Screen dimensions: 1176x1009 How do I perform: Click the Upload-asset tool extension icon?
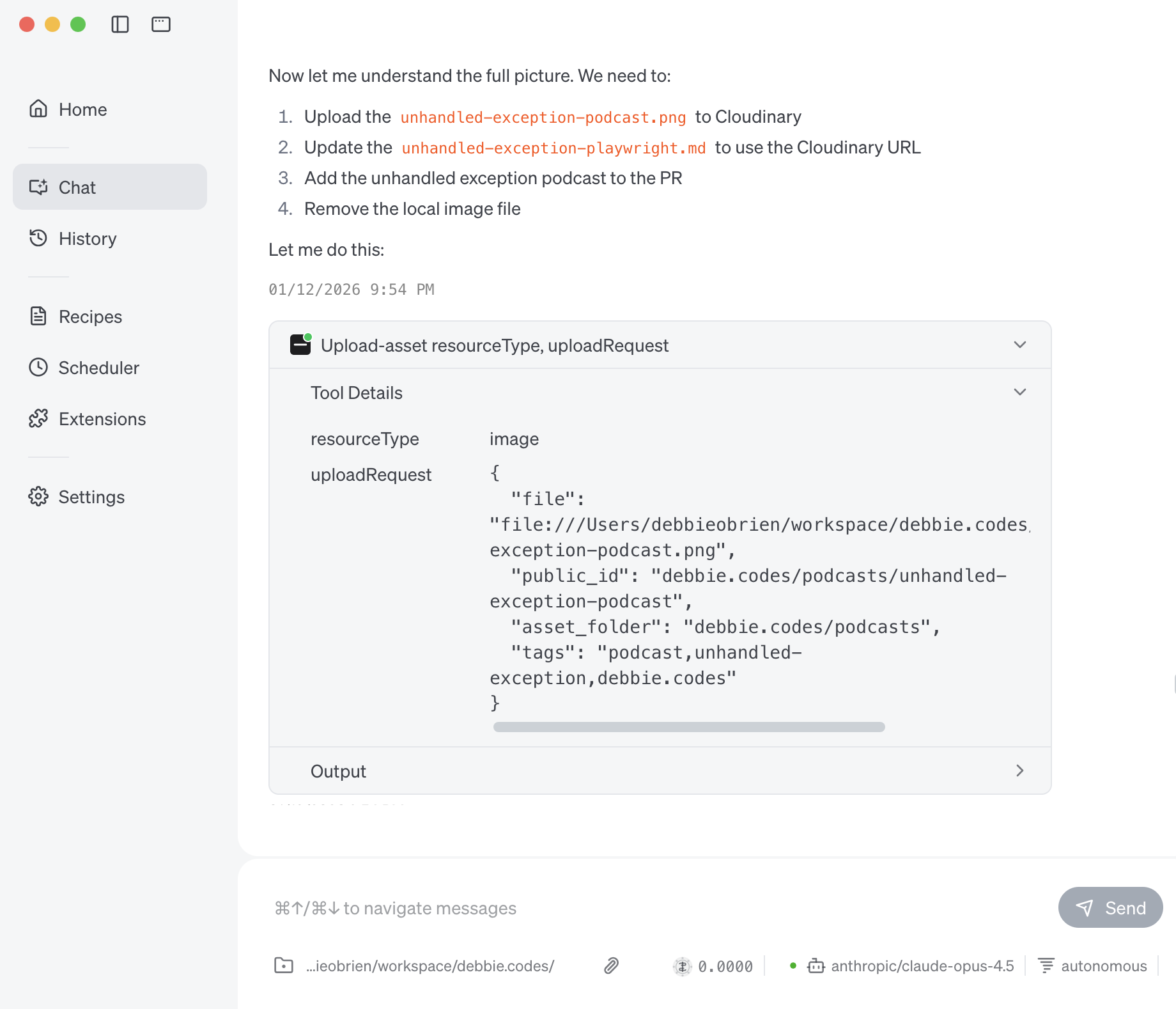pos(300,345)
